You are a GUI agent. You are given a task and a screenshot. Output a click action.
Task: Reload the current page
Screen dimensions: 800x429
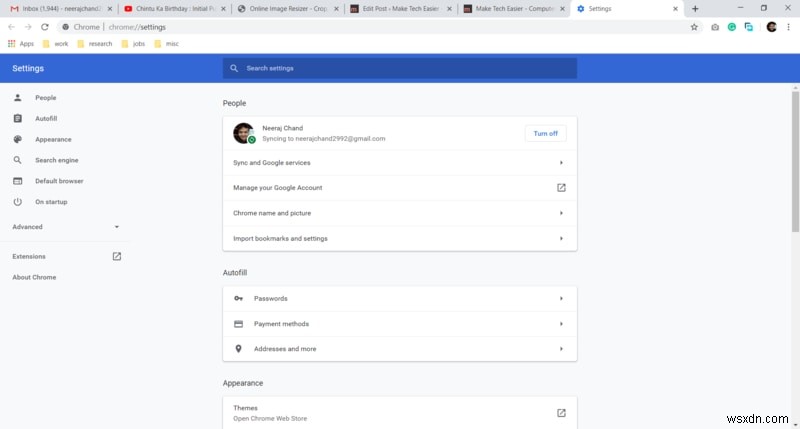tap(45, 27)
